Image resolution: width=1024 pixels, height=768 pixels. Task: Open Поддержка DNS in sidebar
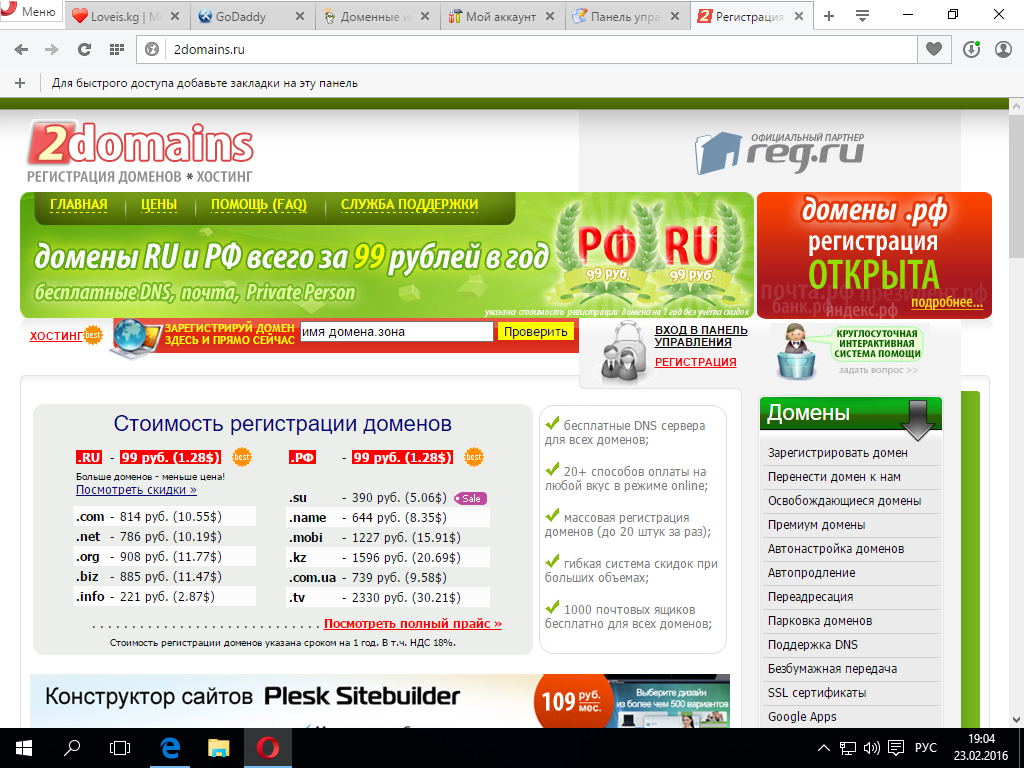(x=813, y=645)
